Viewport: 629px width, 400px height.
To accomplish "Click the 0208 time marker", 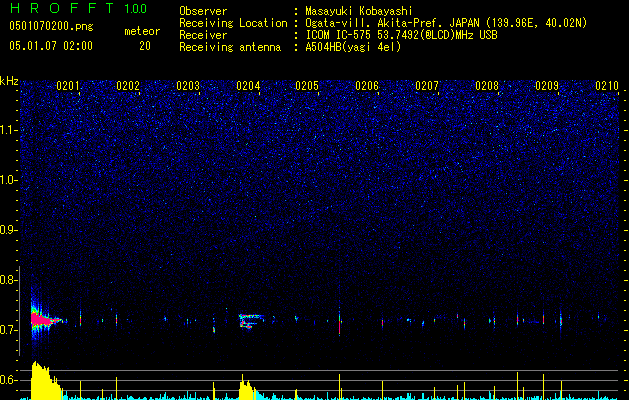I will (487, 86).
